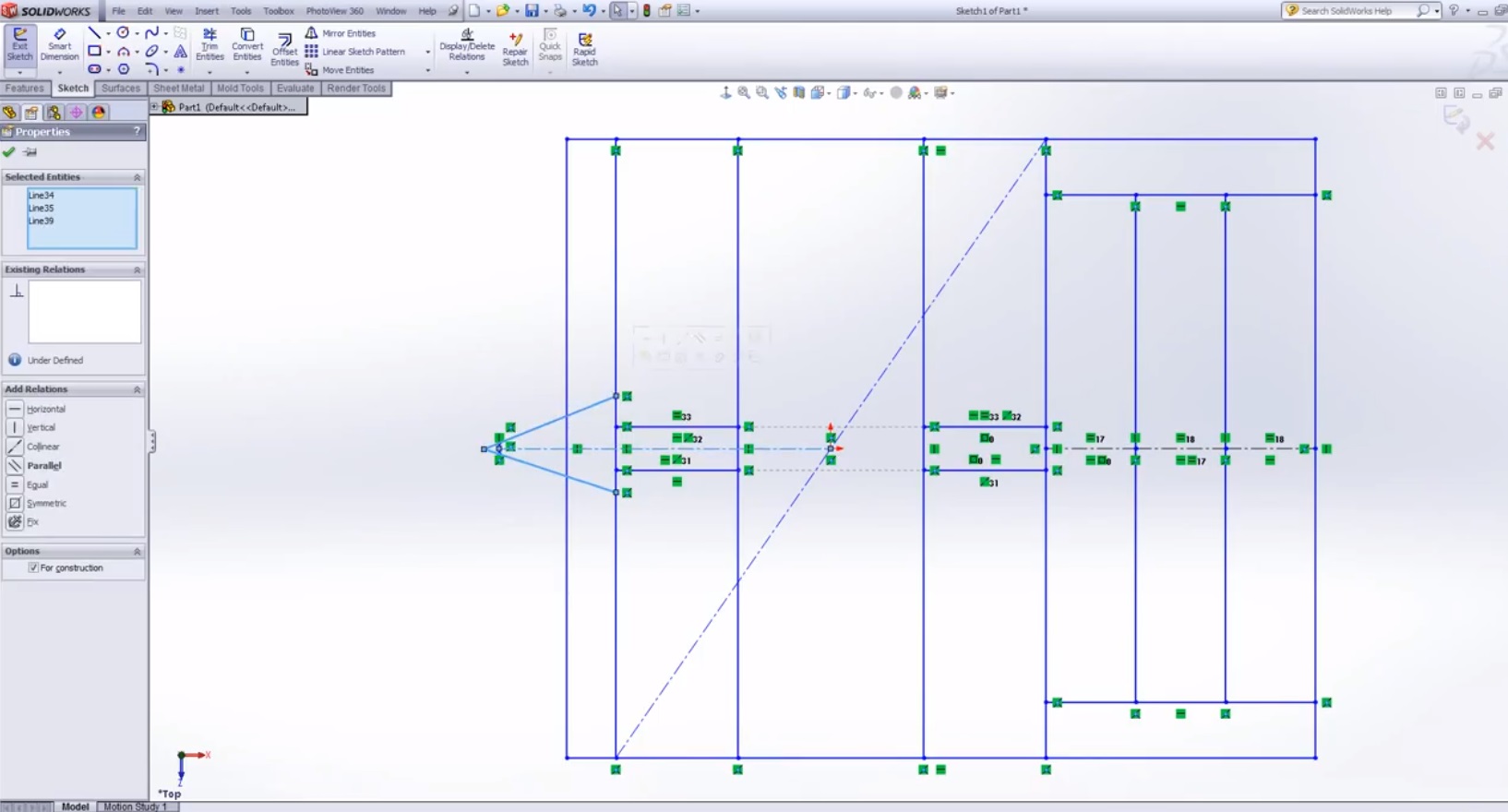Accept properties with the green checkmark

click(9, 152)
